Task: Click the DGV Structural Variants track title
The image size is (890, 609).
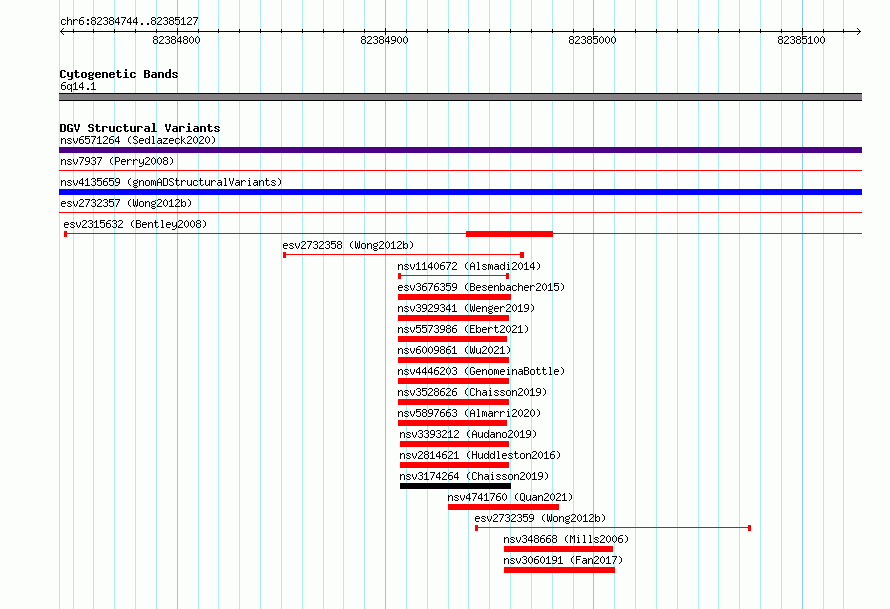Action: [140, 128]
